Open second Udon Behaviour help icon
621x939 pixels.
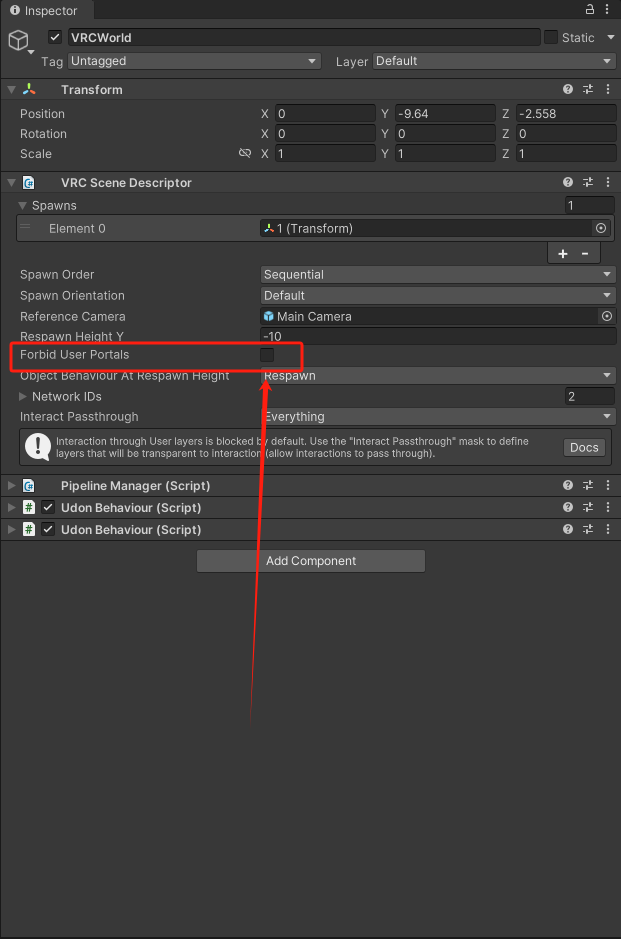pos(568,529)
